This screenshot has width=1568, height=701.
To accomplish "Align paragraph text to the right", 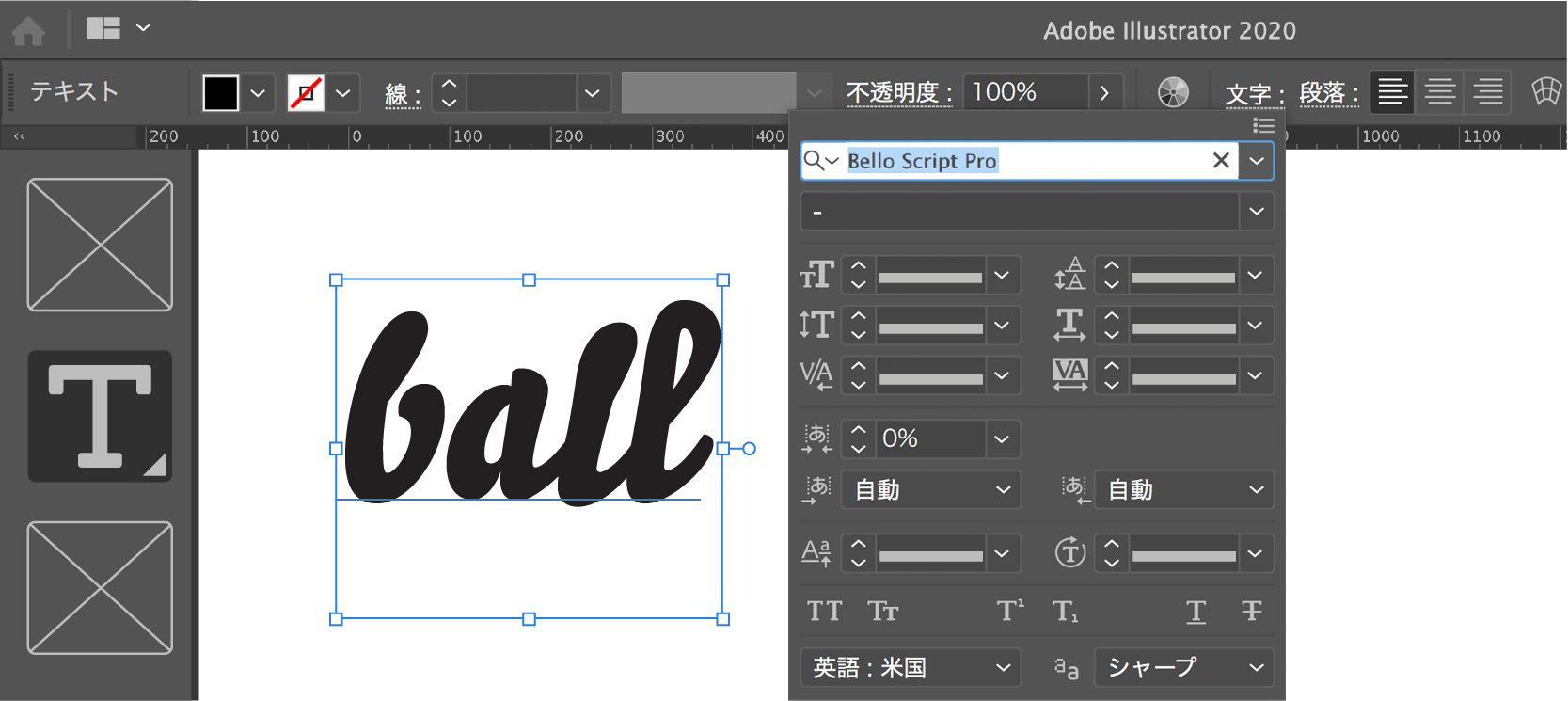I will [x=1488, y=92].
